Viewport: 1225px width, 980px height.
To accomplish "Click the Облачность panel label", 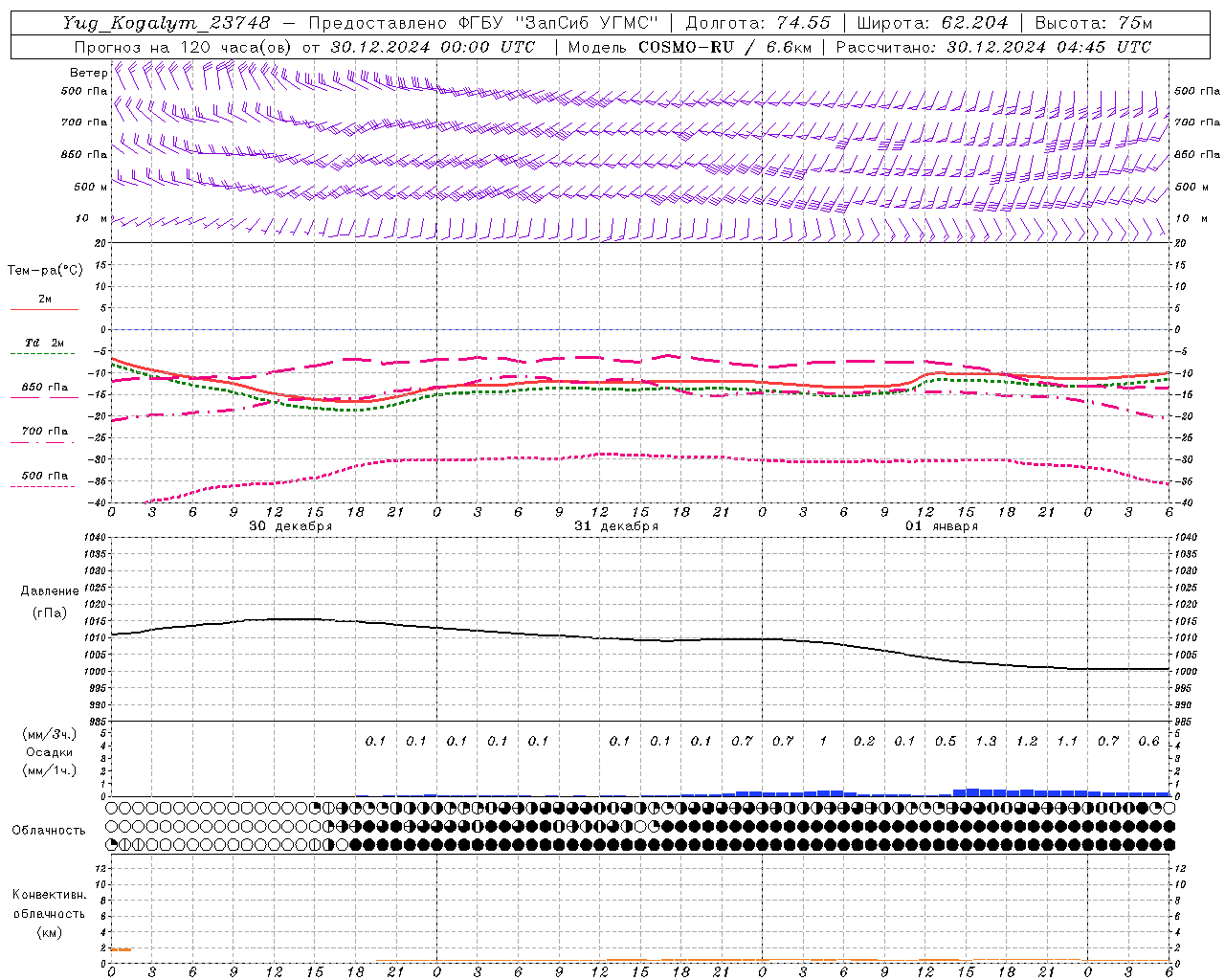I will (x=49, y=830).
